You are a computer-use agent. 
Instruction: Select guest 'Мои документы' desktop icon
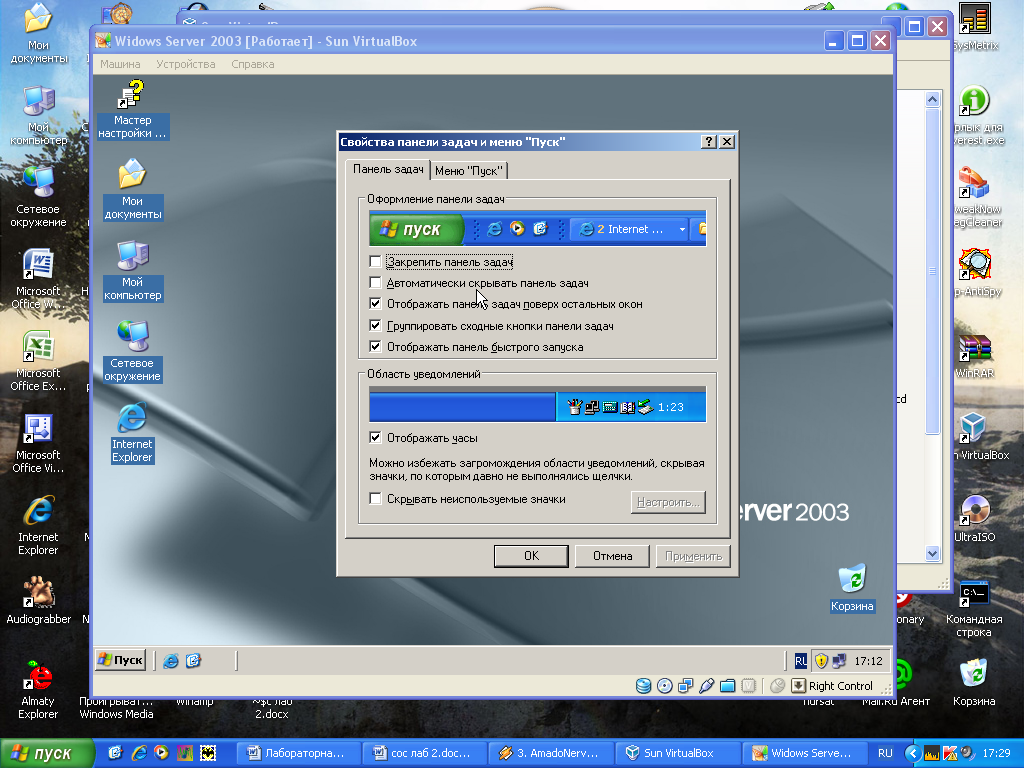pos(132,189)
